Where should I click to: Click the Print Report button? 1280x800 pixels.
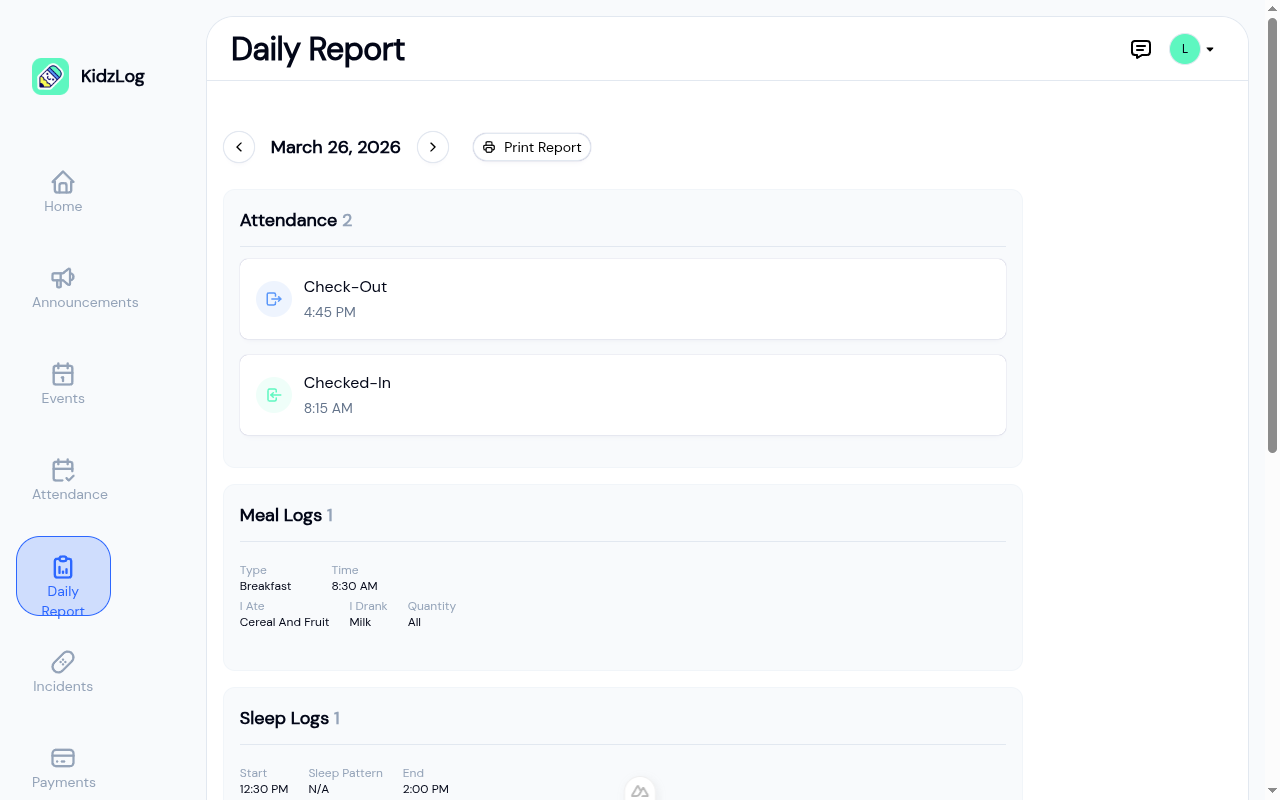point(532,147)
